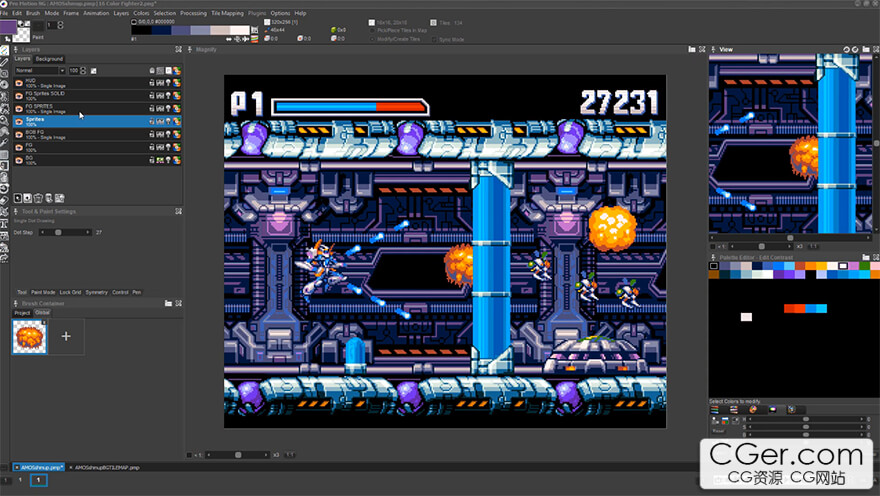The width and height of the screenshot is (880, 496).
Task: Select the text tool in the left toolbar
Action: pos(4,224)
